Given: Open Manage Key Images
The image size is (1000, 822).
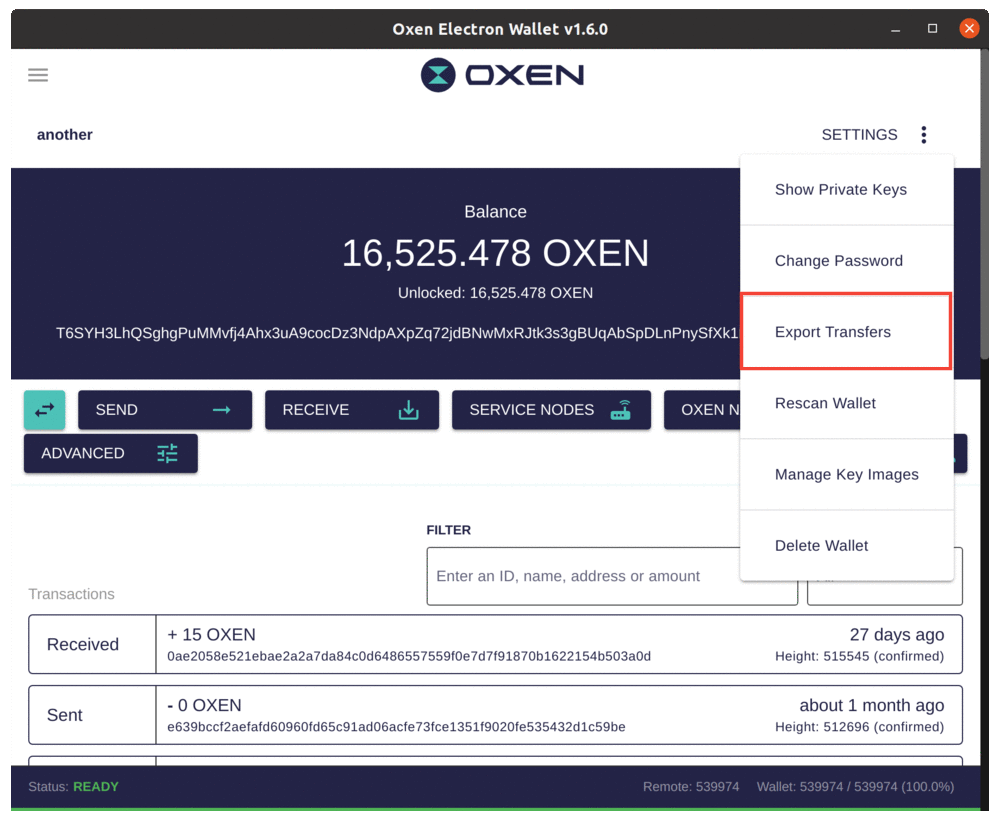Looking at the screenshot, I should click(x=846, y=474).
